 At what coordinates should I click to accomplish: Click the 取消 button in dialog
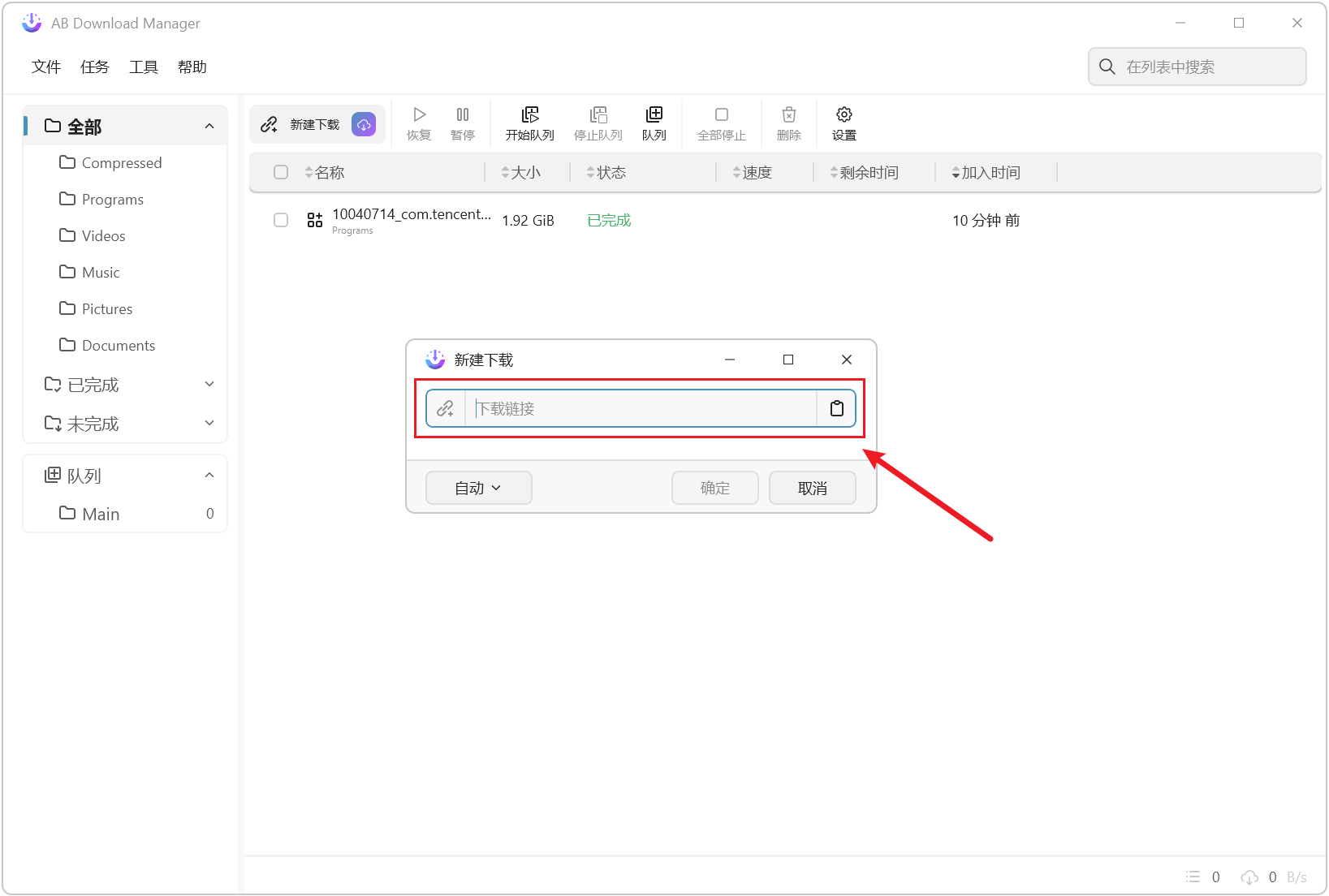click(813, 488)
